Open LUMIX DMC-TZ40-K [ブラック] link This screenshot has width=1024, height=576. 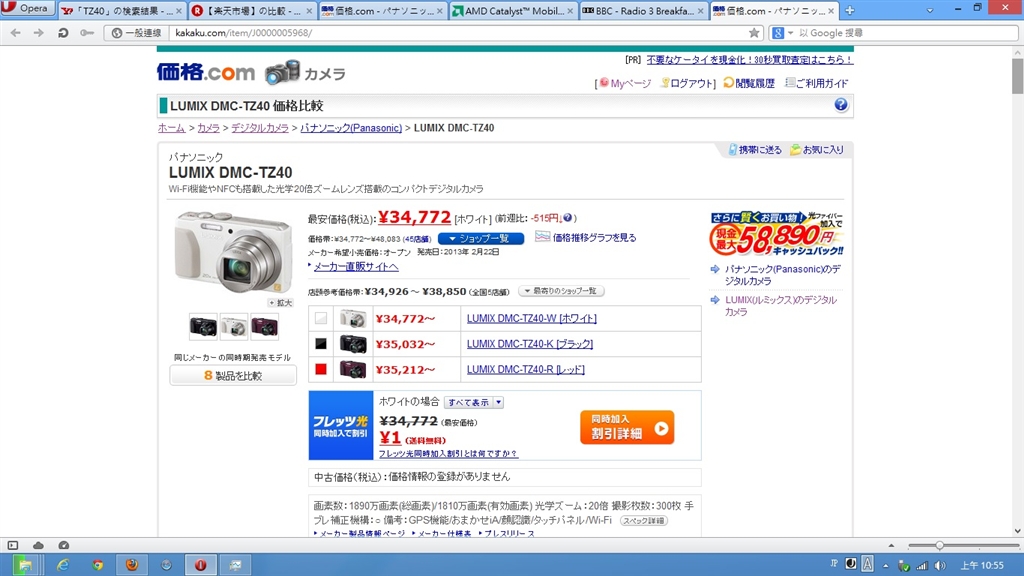tap(530, 344)
